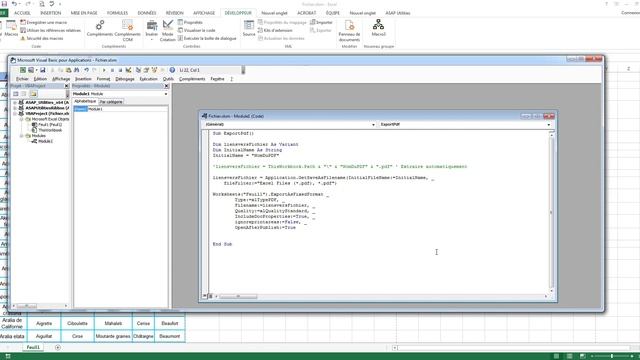Click Toggle Folders icon in Project panel
640x360 pixels.
pos(33,94)
